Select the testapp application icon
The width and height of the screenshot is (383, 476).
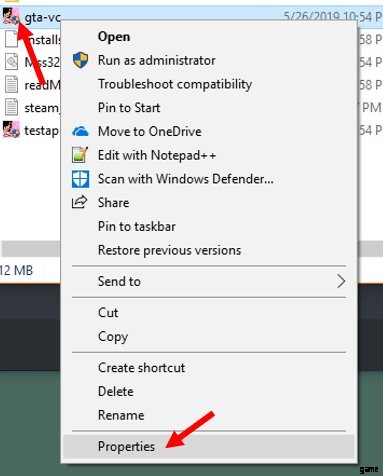pos(11,130)
